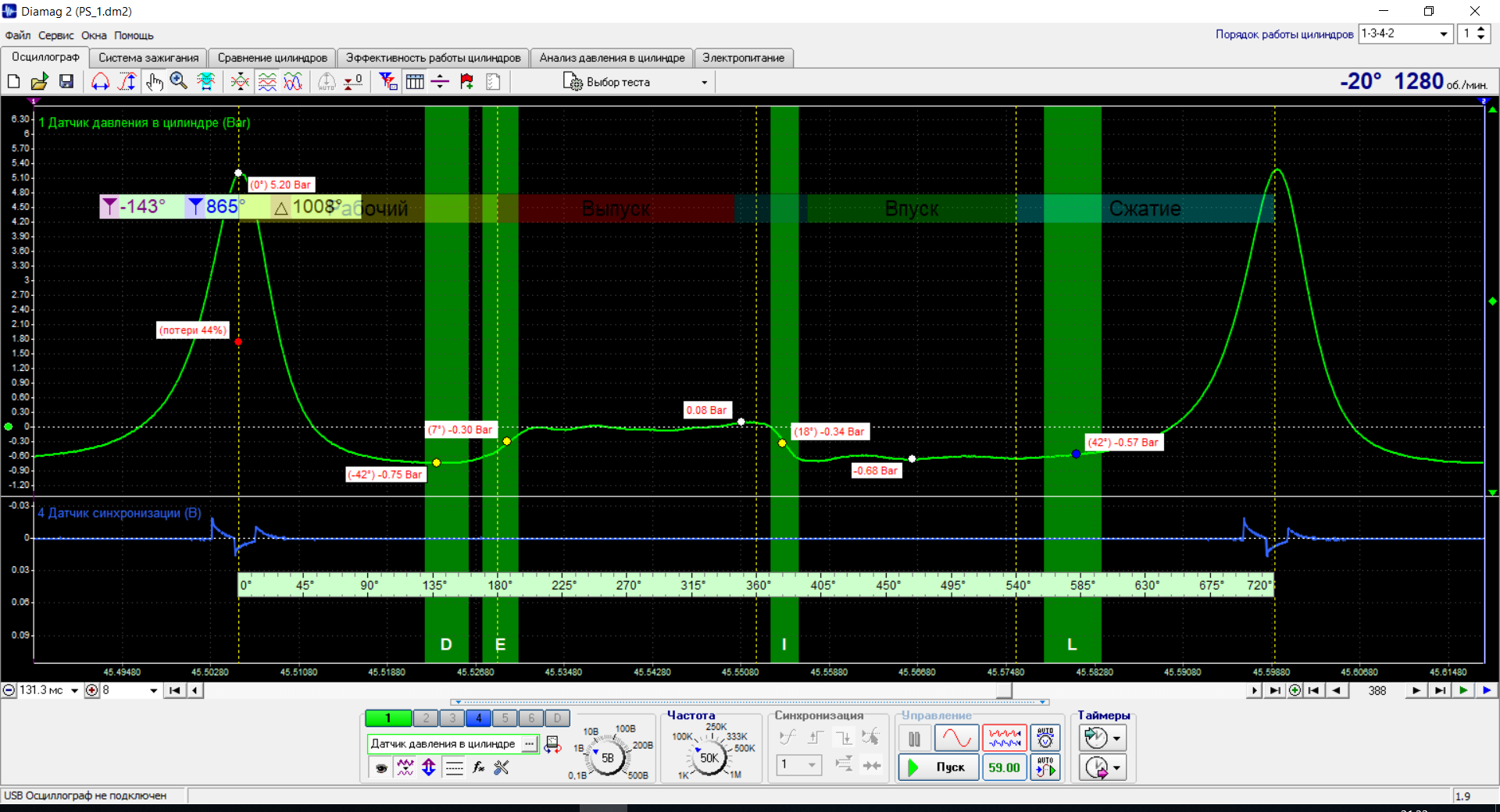Open the 'Сервис' menu

click(x=55, y=35)
